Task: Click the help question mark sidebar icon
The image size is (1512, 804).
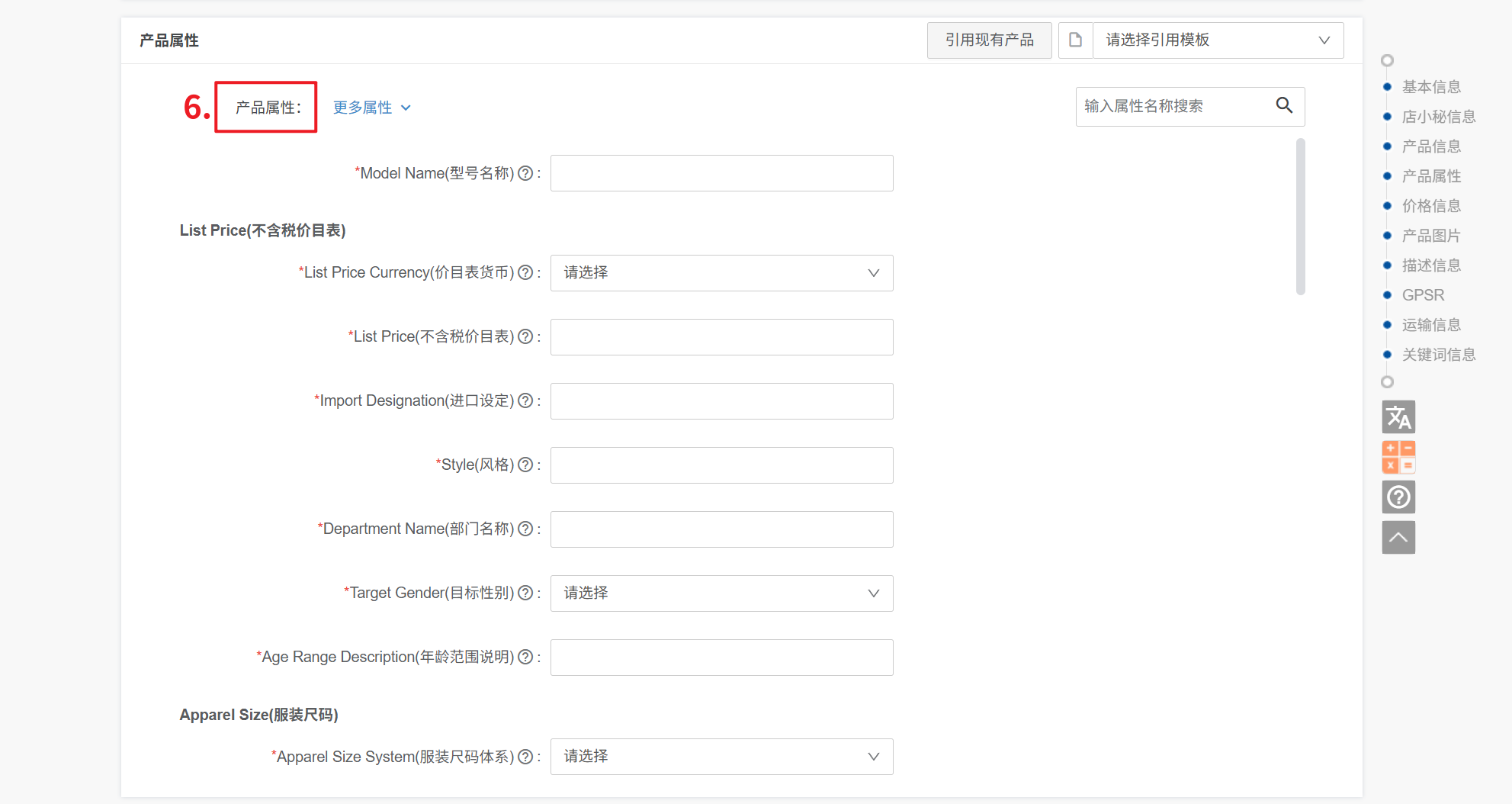Action: pyautogui.click(x=1398, y=497)
